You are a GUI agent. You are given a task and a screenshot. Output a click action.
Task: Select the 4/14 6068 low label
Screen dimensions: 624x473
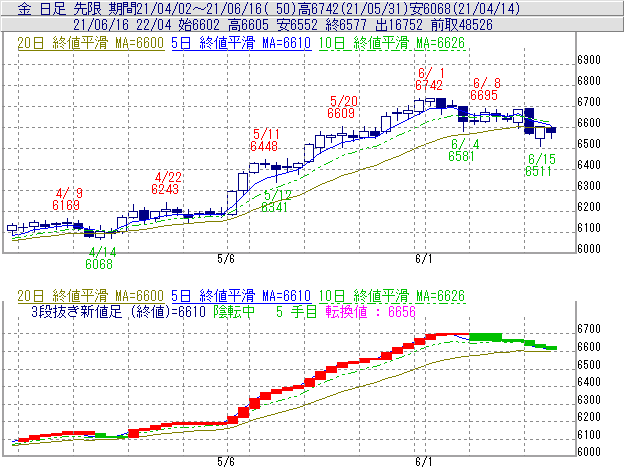tap(100, 258)
